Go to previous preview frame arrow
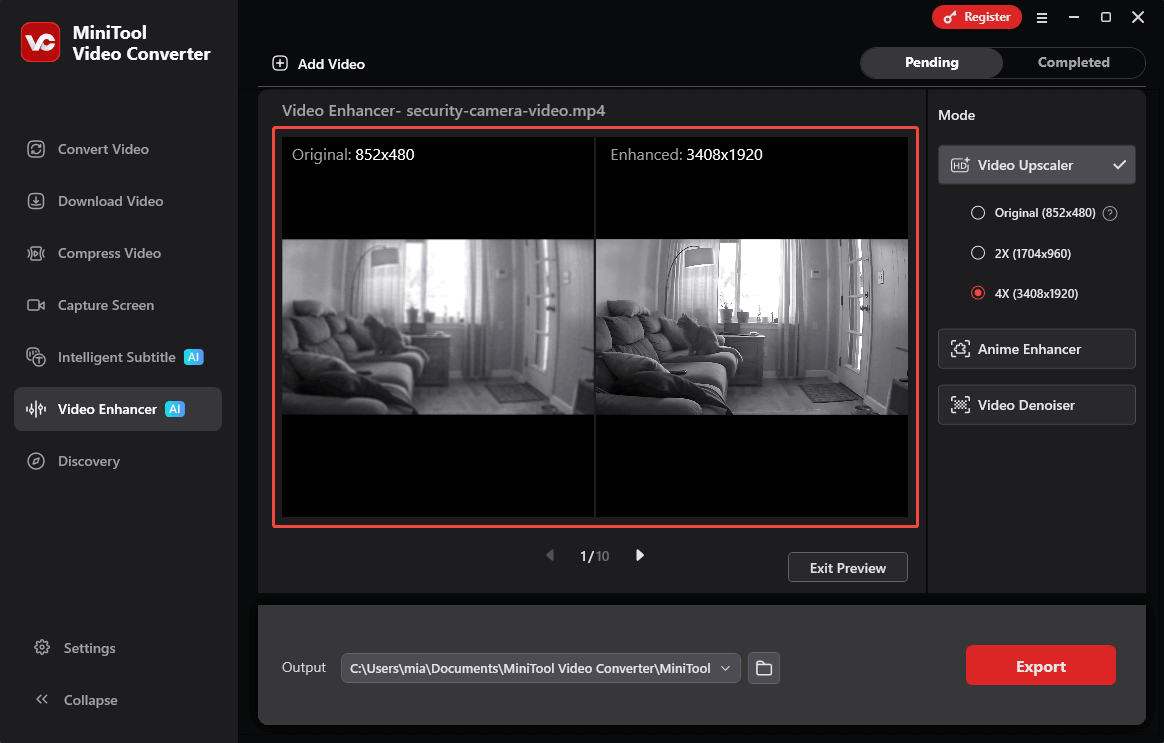The width and height of the screenshot is (1164, 743). click(550, 555)
